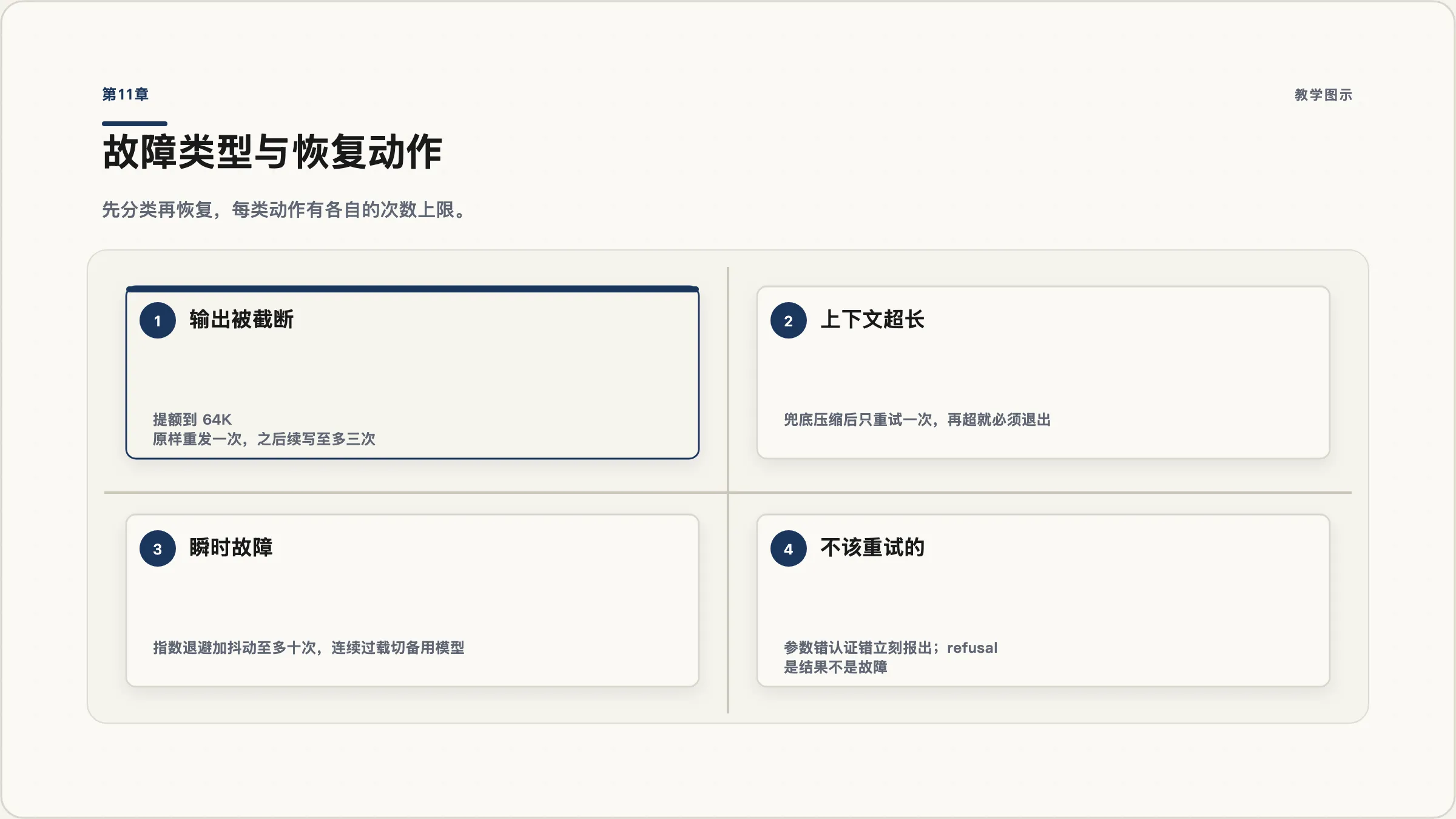Click the number 3 circle badge
The image size is (1456, 819).
[158, 548]
